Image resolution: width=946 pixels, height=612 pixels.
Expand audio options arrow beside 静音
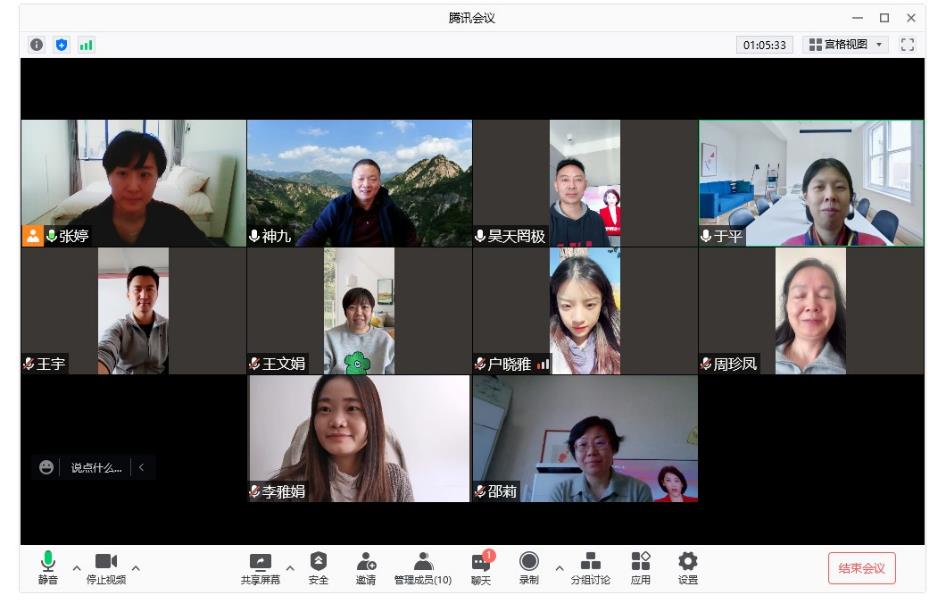[77, 568]
